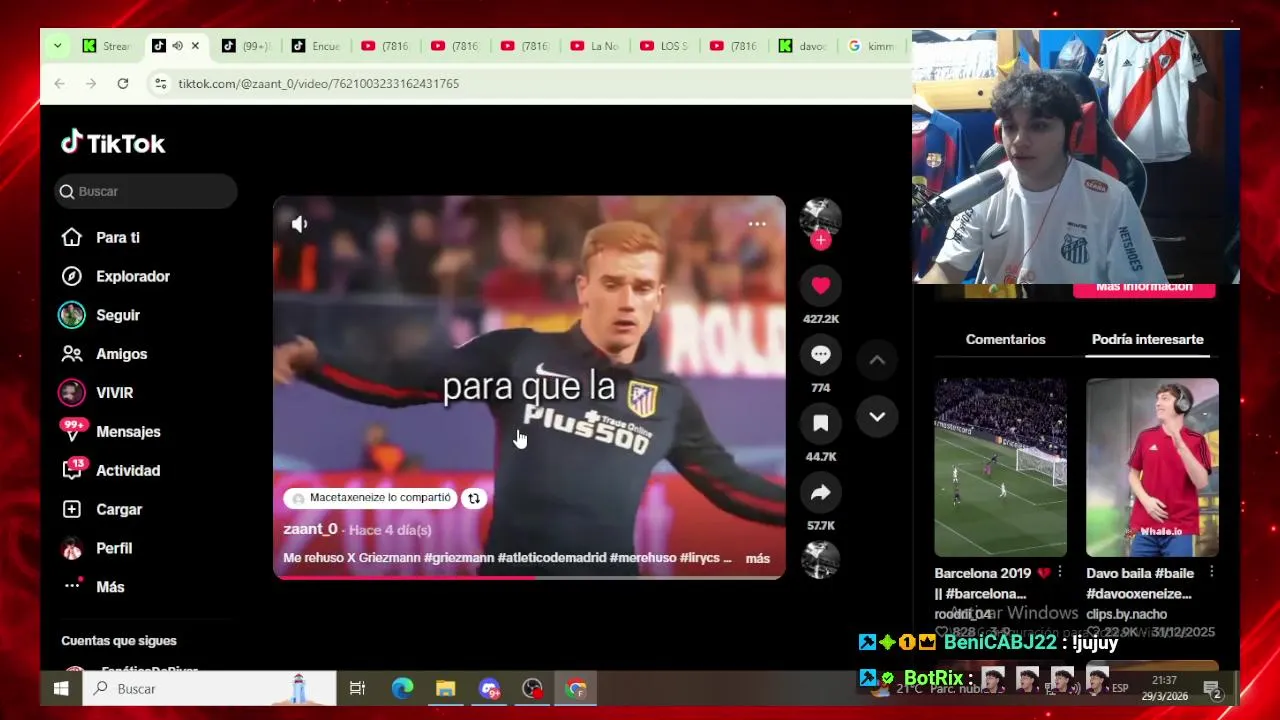The width and height of the screenshot is (1280, 720).
Task: Open Task View on the taskbar
Action: 357,688
